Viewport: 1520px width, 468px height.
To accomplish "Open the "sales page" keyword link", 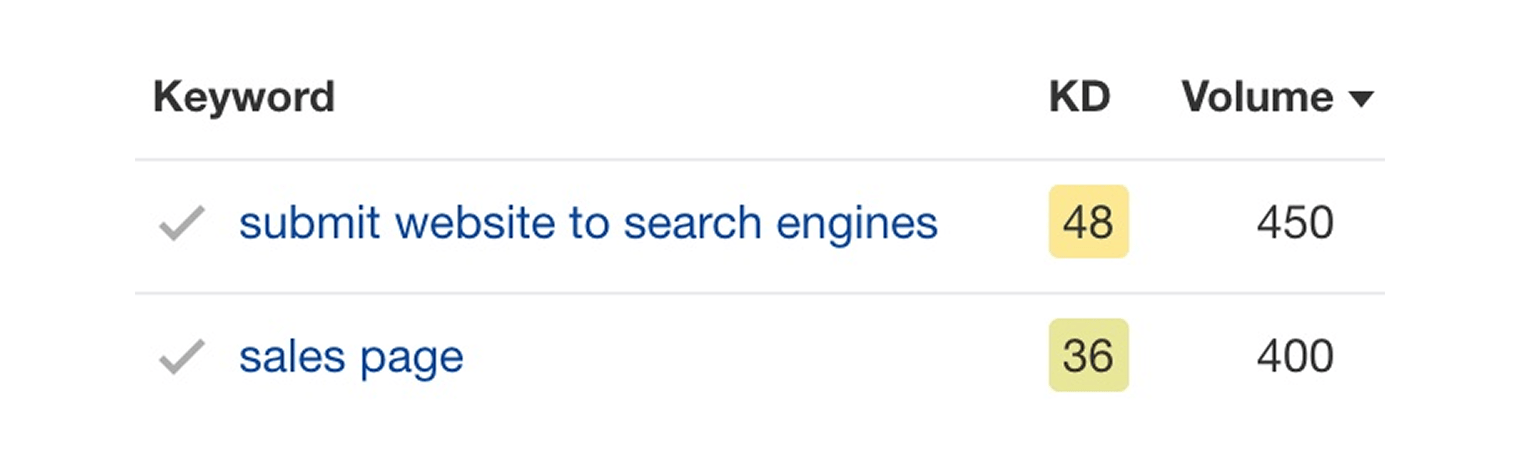I will [351, 357].
